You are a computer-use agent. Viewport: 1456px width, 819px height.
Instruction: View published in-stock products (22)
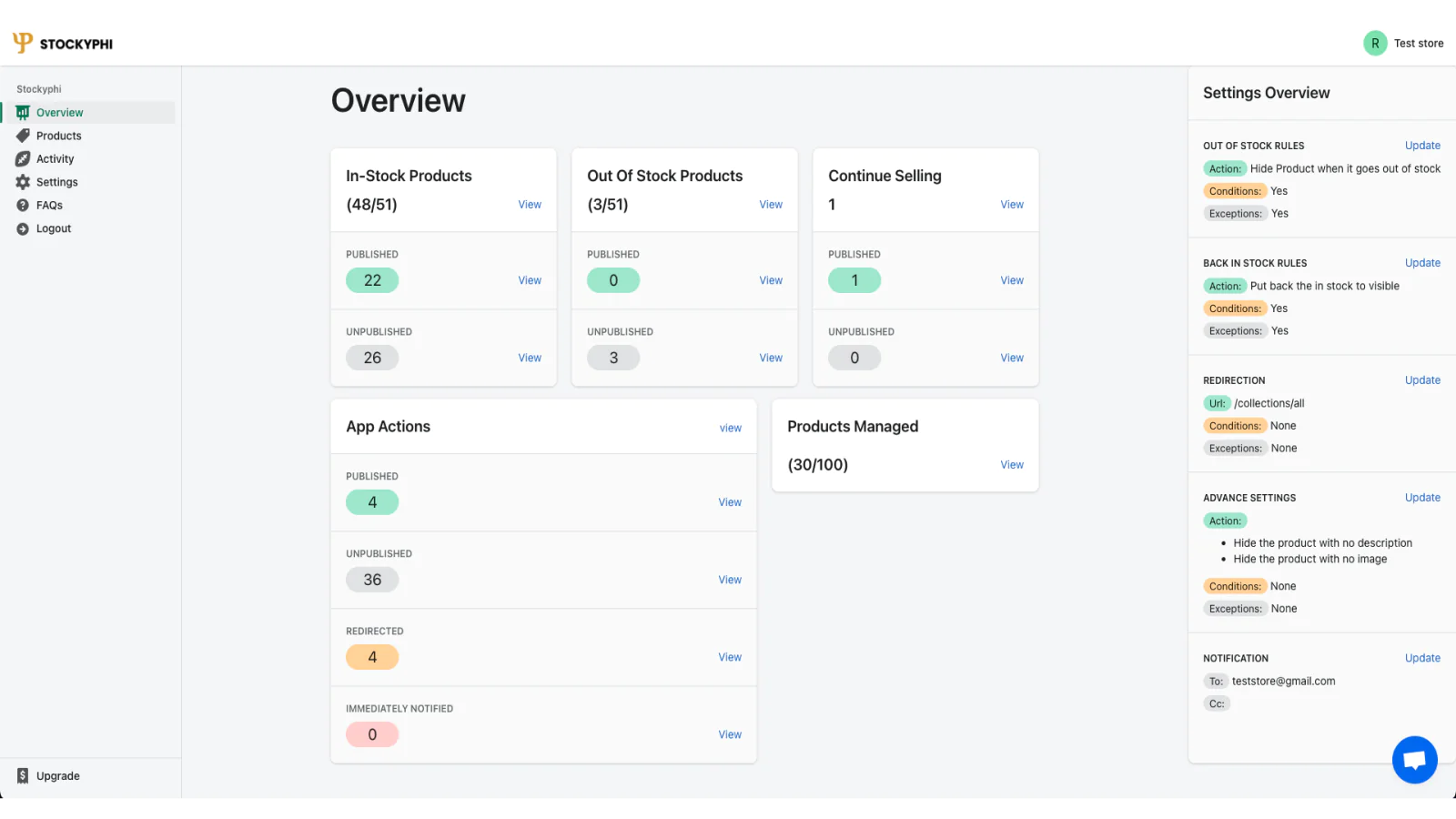(x=530, y=280)
